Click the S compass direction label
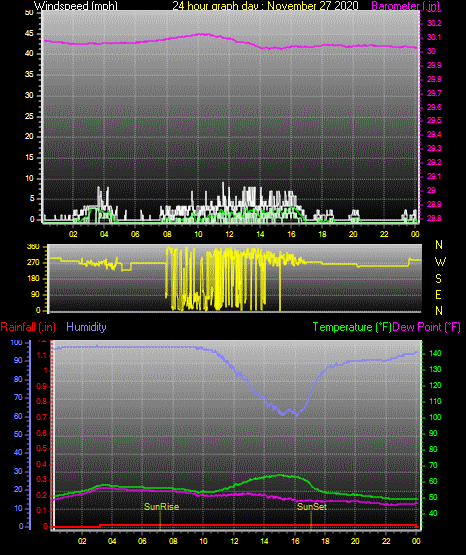Viewport: 466px width, 555px height. pos(438,279)
